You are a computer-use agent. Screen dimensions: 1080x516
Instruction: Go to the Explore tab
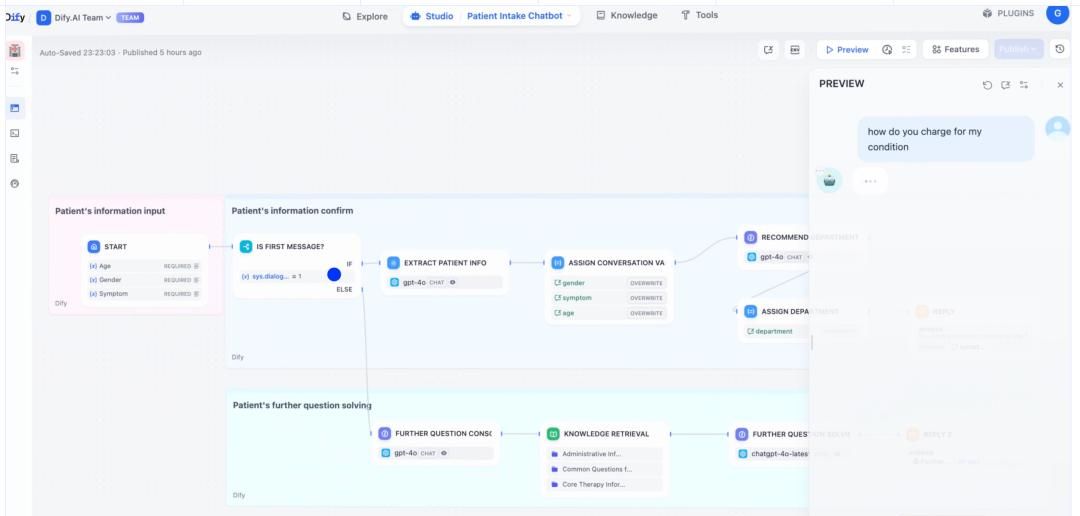(365, 15)
